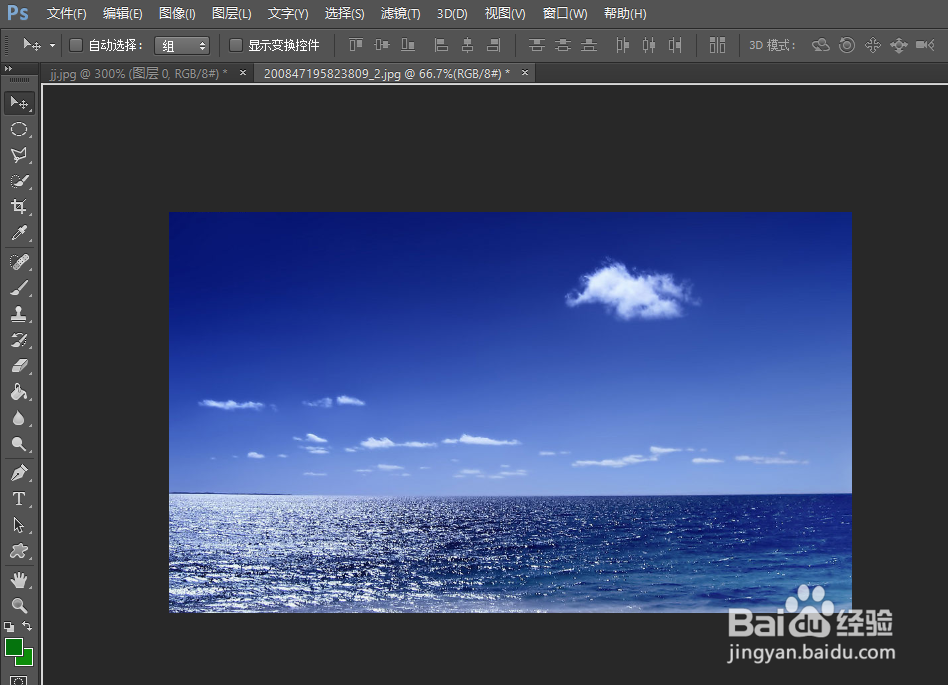This screenshot has height=685, width=948.
Task: Open Move tool preset picker arrow
Action: [x=53, y=45]
